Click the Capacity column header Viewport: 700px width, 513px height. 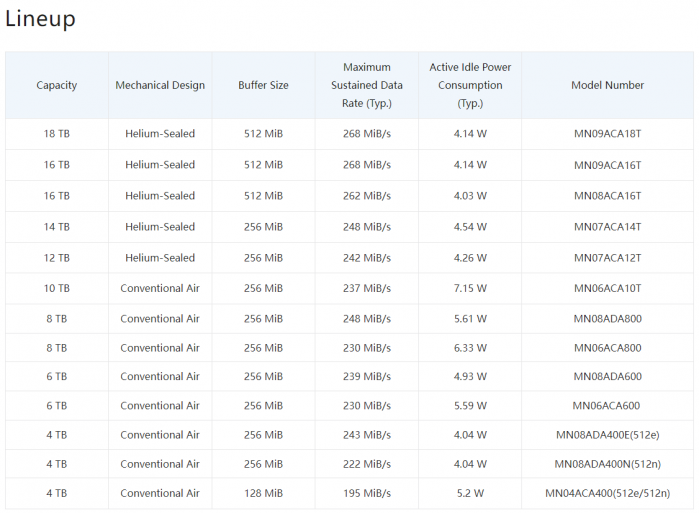57,85
